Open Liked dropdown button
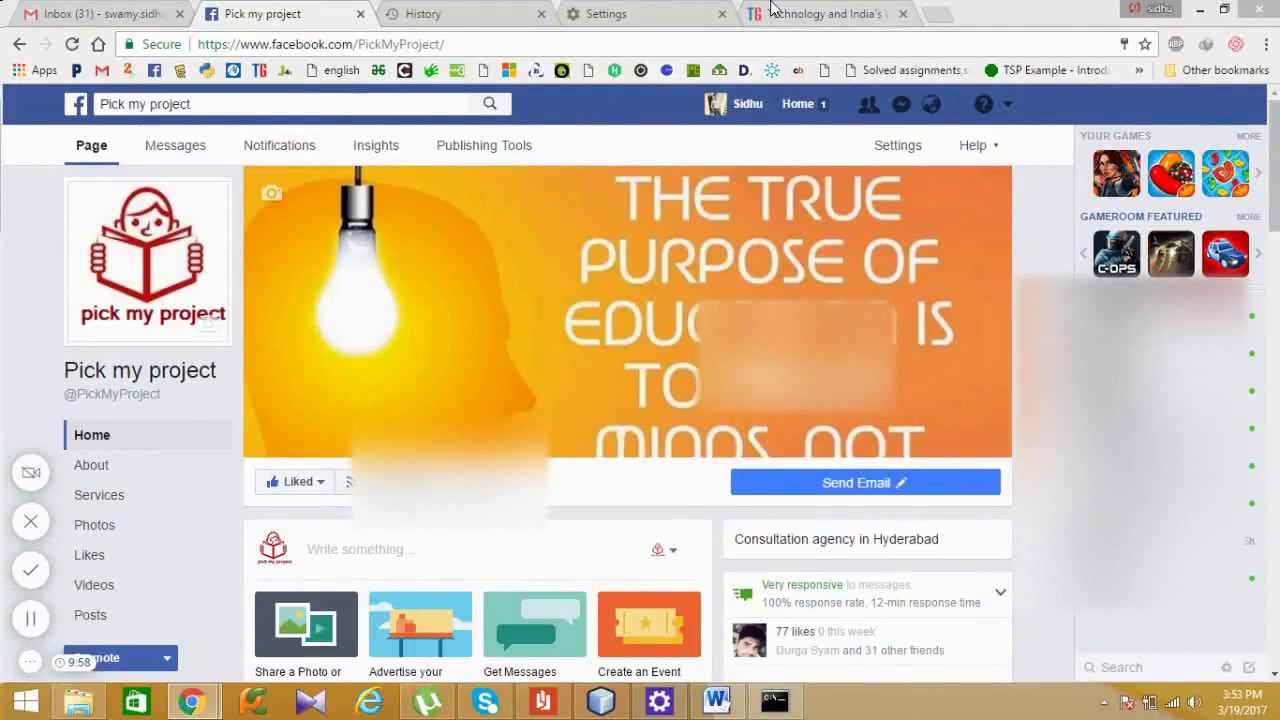 (x=295, y=482)
